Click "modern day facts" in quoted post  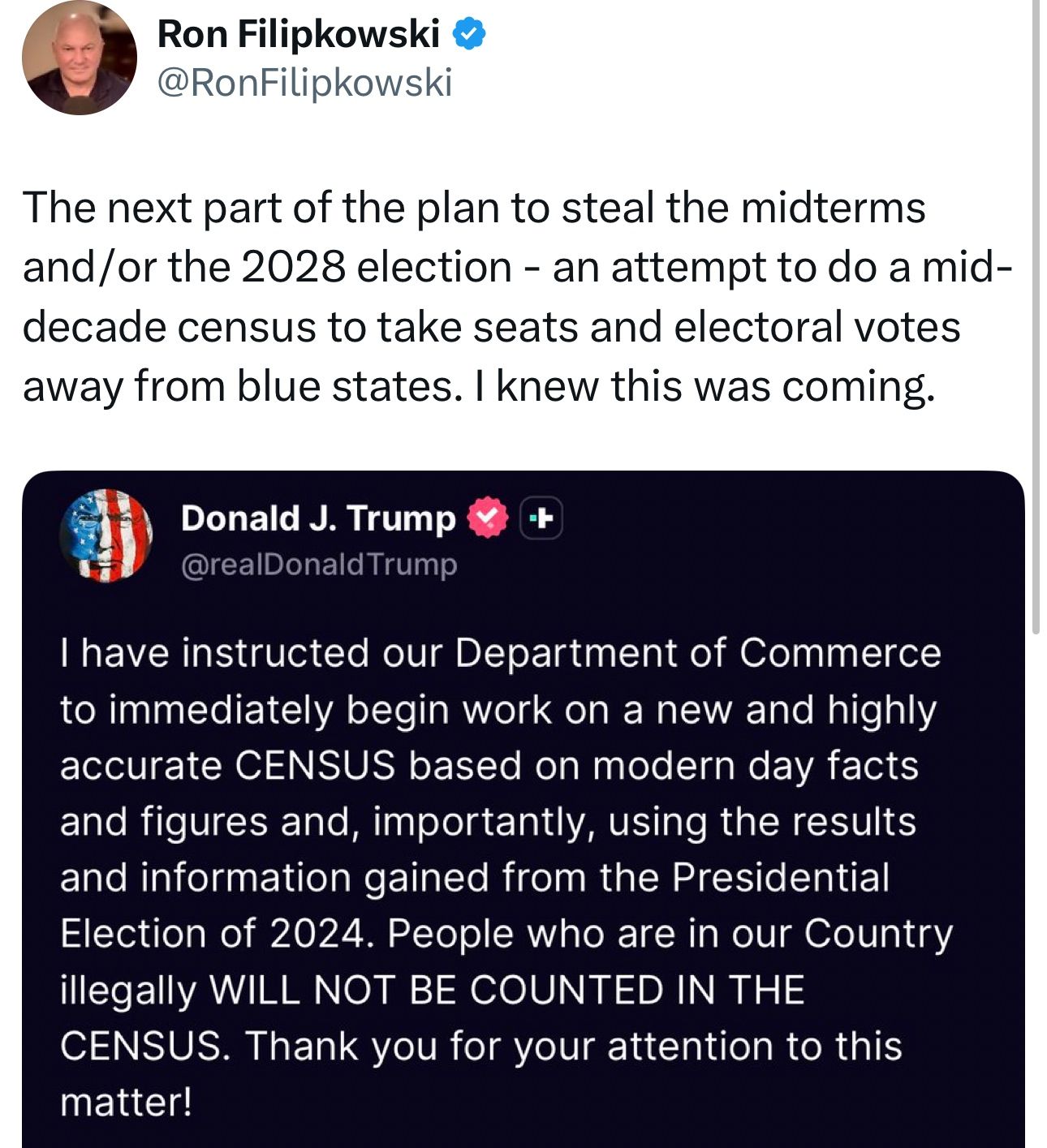[755, 766]
